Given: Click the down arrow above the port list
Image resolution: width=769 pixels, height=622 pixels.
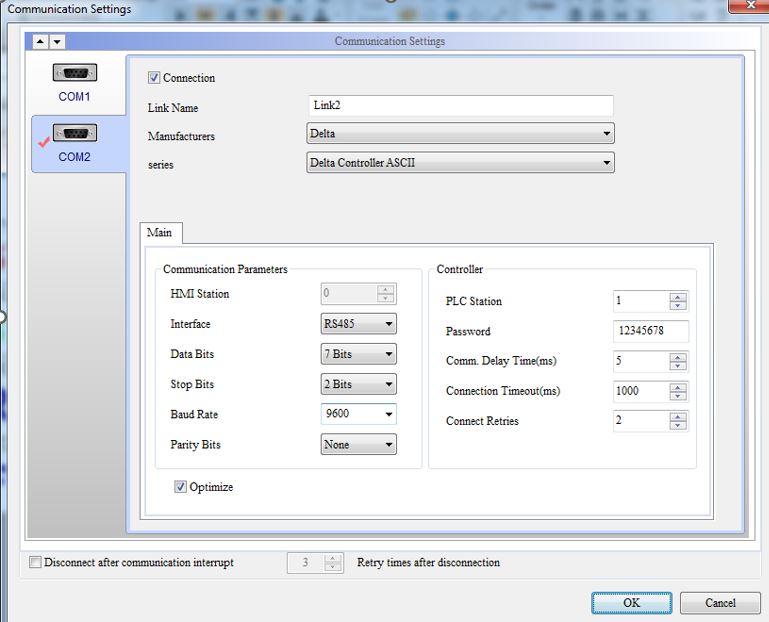Looking at the screenshot, I should [x=57, y=41].
